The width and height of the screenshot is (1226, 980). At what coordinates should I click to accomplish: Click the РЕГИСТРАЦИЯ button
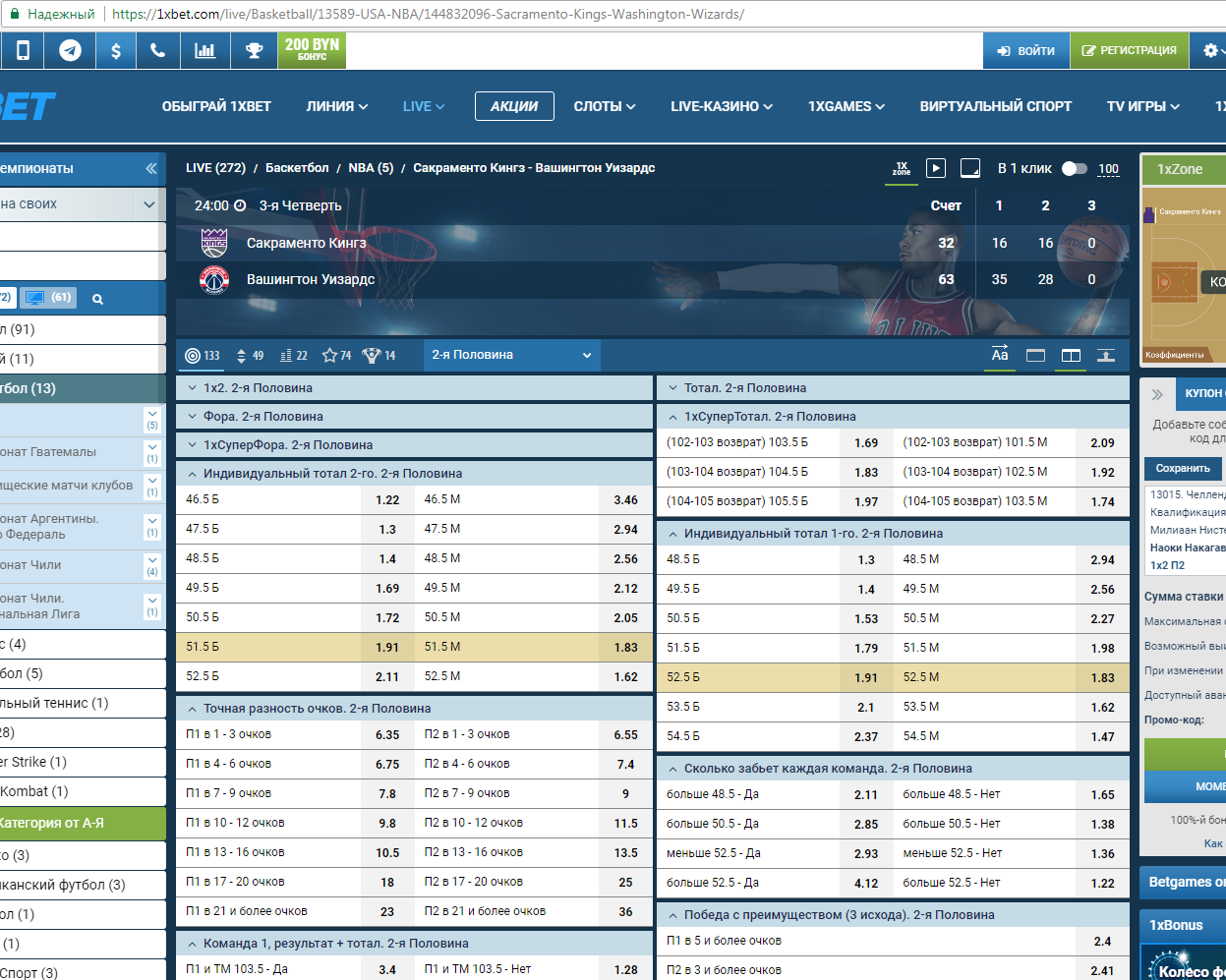[1129, 50]
